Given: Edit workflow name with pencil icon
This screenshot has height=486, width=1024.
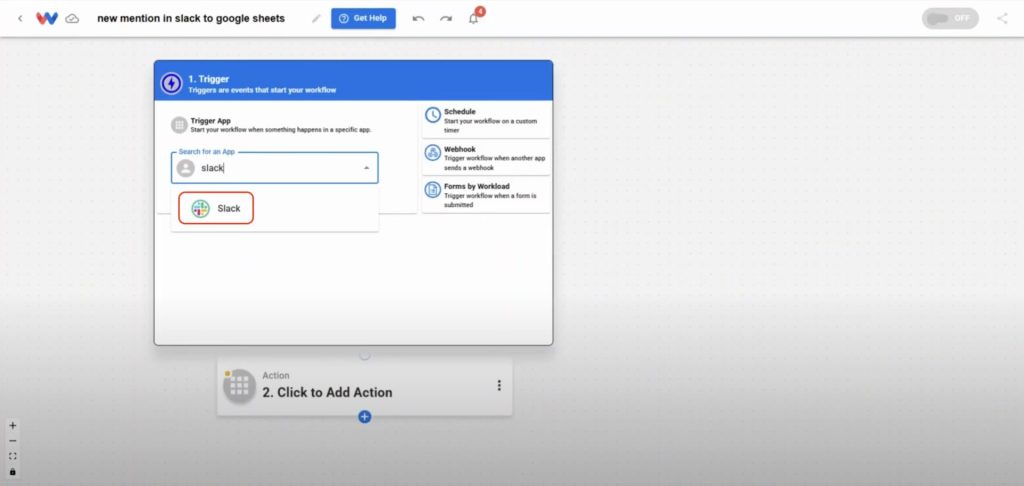Looking at the screenshot, I should click(x=316, y=19).
